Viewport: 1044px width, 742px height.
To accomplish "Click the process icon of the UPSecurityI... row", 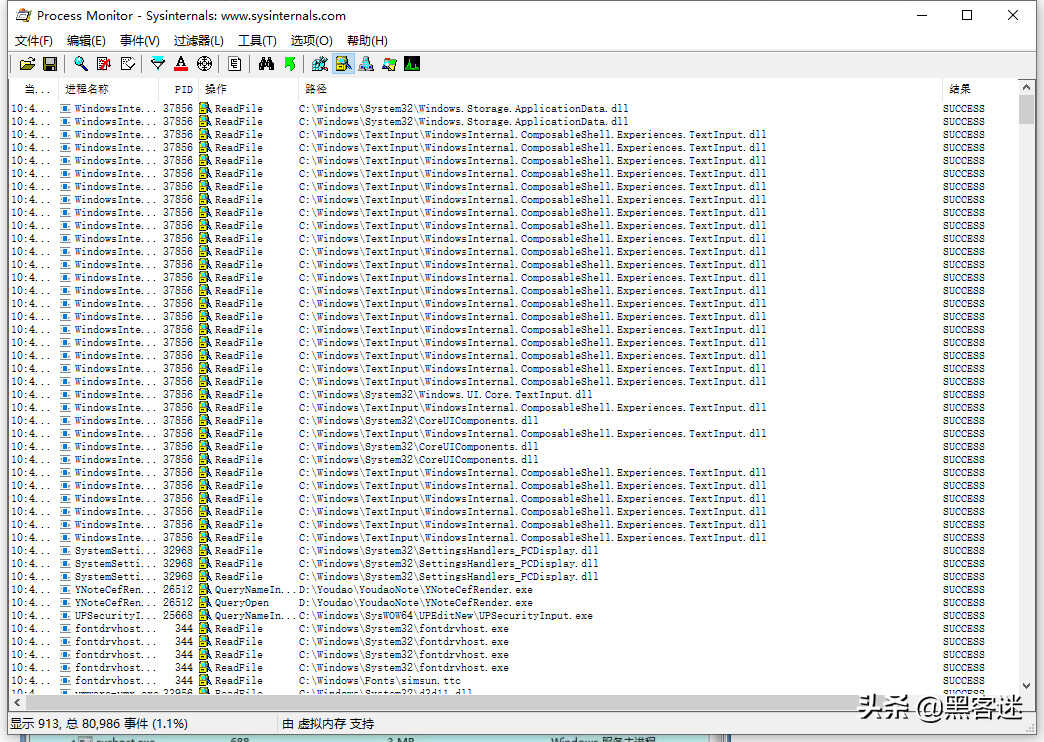I will pyautogui.click(x=65, y=615).
